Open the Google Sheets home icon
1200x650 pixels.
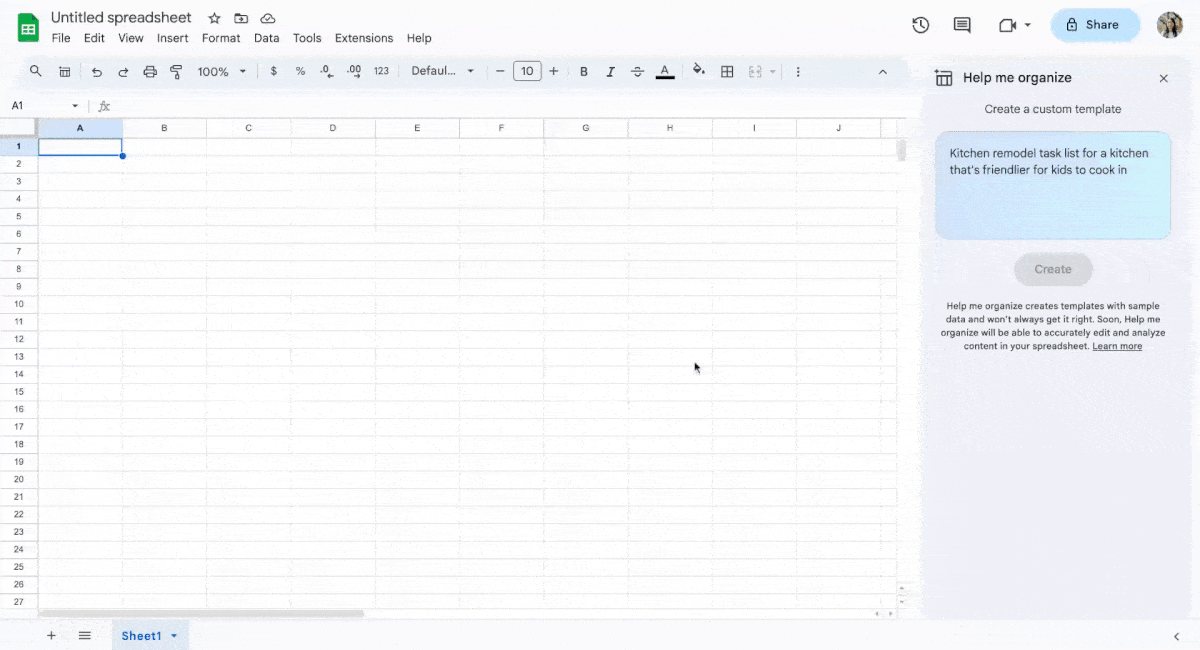coord(28,27)
